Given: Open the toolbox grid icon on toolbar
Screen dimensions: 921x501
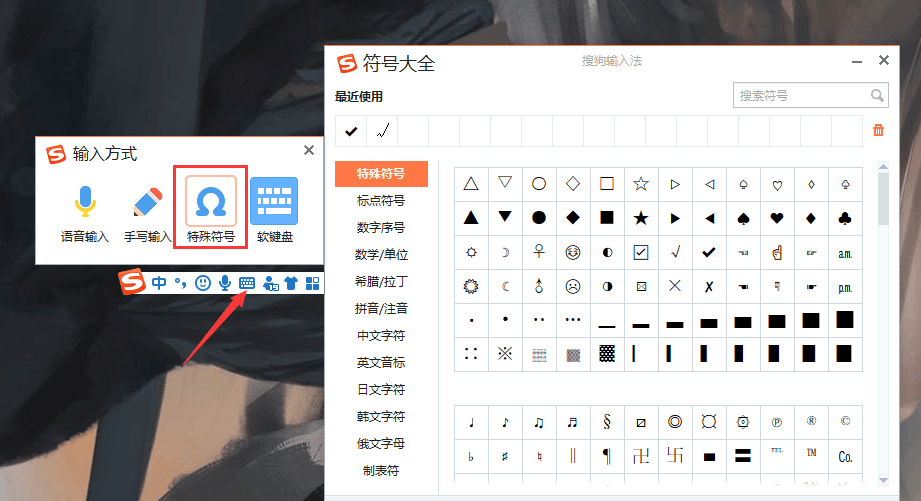Looking at the screenshot, I should pos(312,283).
